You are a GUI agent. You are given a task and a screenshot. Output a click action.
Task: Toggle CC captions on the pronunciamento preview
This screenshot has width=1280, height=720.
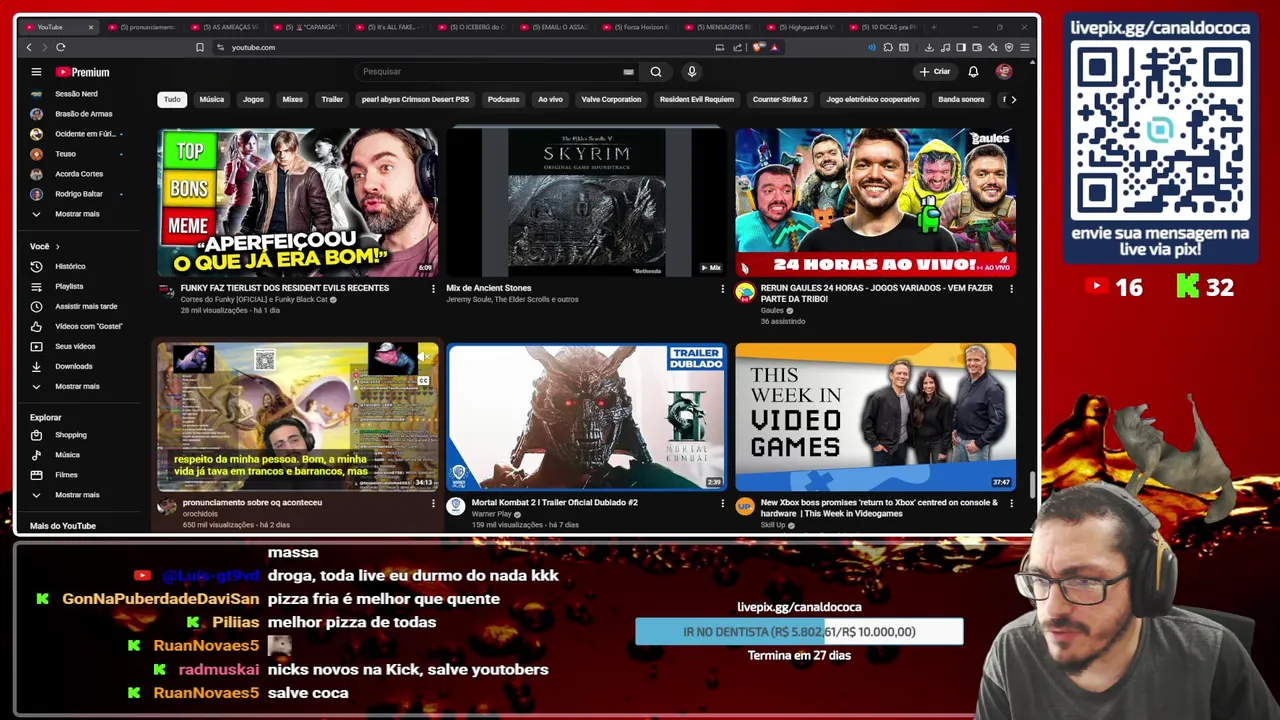coord(424,380)
